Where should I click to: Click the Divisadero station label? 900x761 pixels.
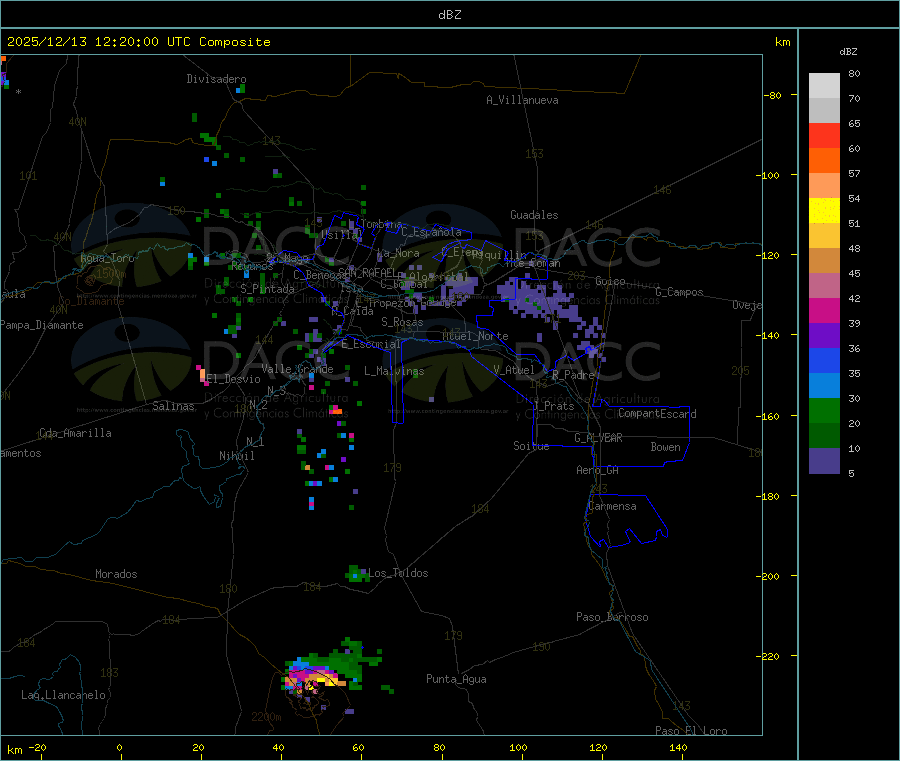coord(216,79)
